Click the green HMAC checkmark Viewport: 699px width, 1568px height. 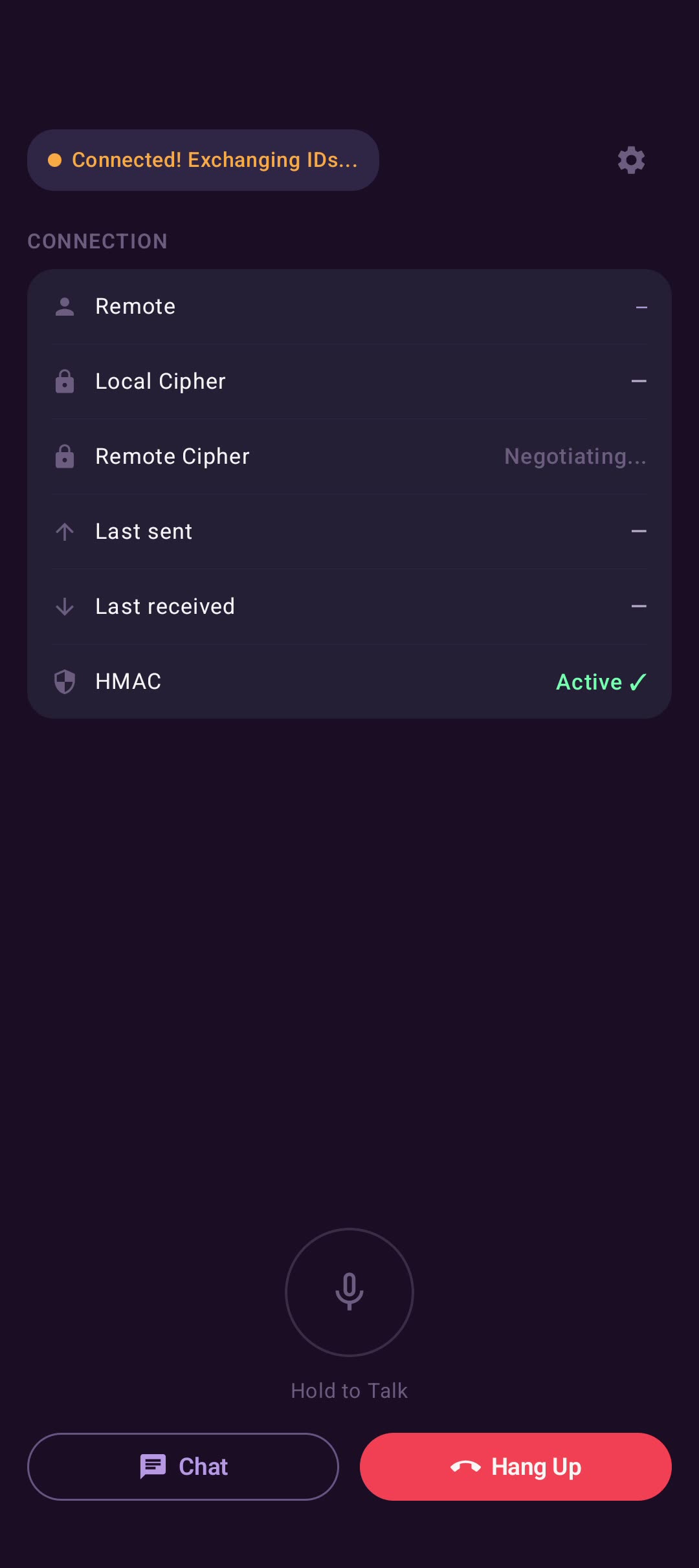[x=638, y=682]
